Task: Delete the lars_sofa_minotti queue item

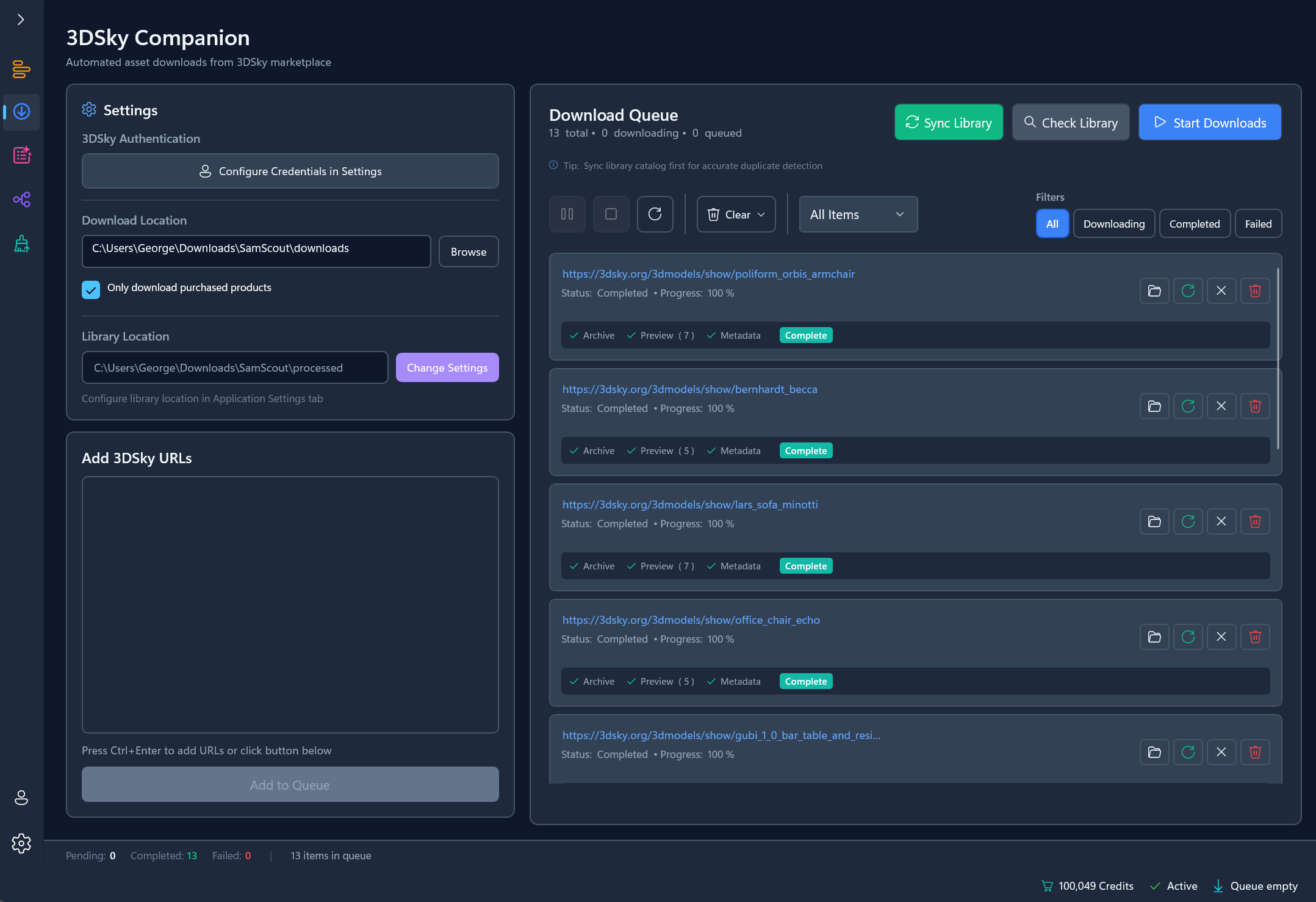Action: pos(1254,521)
